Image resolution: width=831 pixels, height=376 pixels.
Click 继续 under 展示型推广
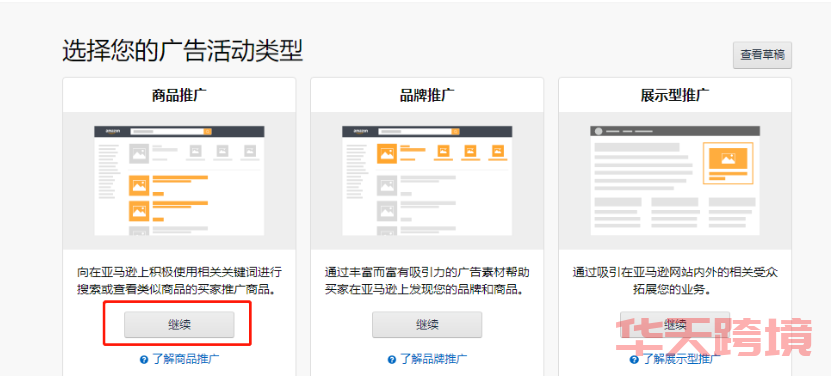pyautogui.click(x=675, y=325)
